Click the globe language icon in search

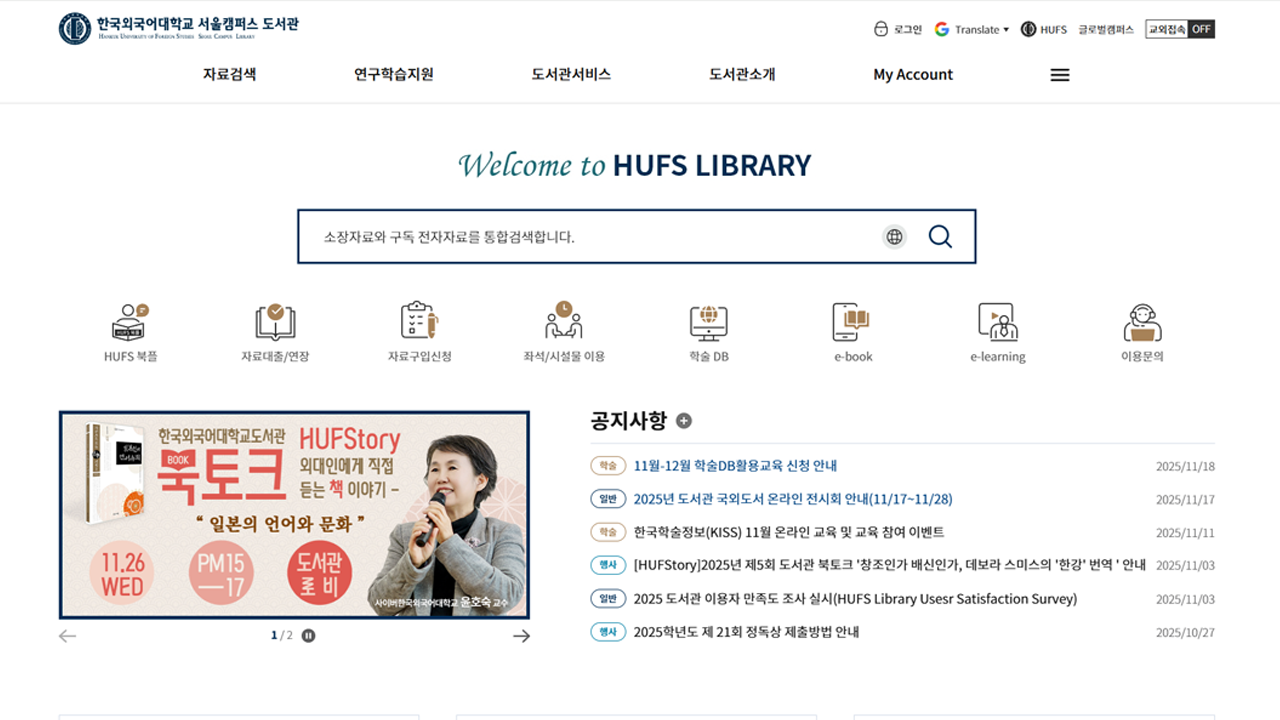894,237
